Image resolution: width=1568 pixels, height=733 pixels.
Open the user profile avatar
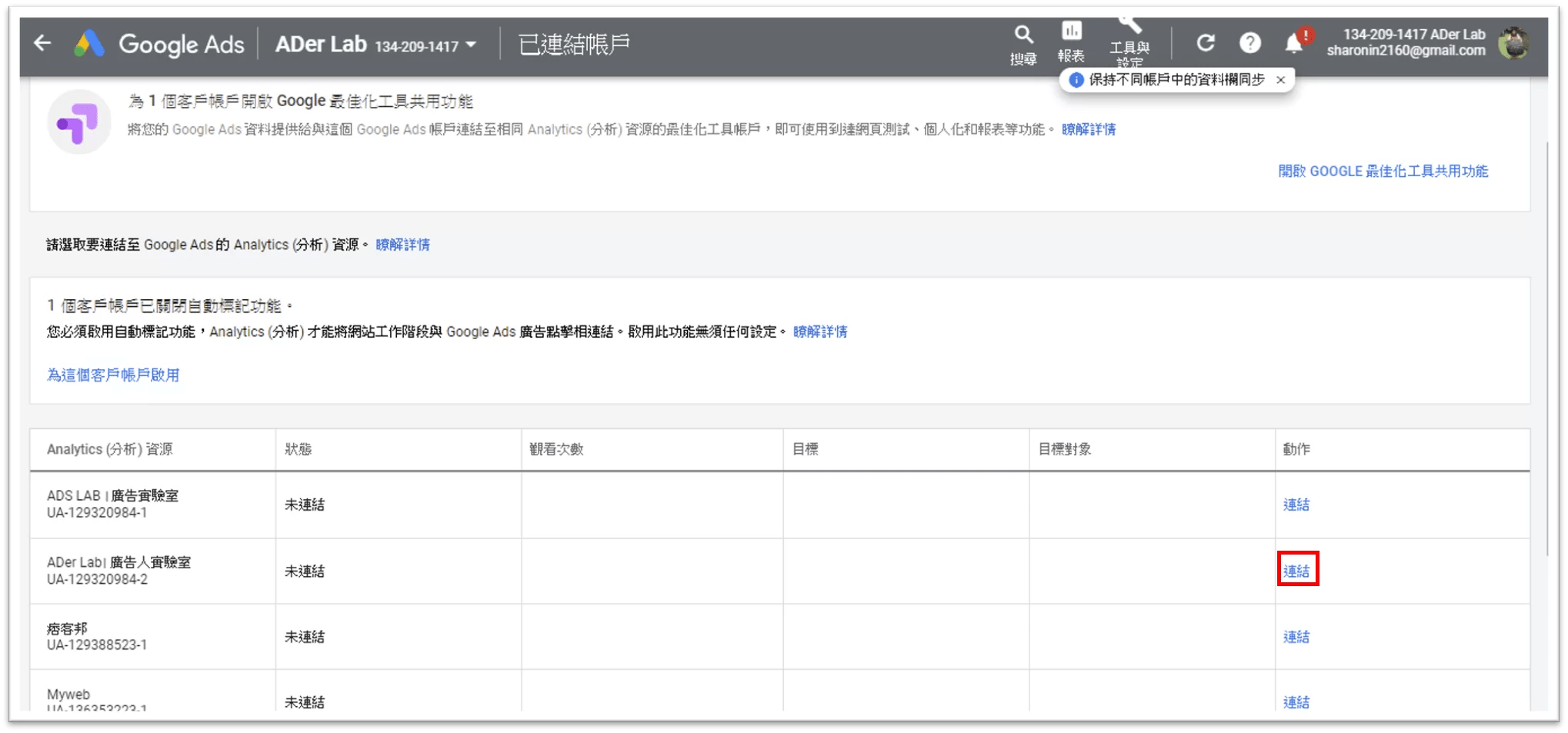point(1513,43)
